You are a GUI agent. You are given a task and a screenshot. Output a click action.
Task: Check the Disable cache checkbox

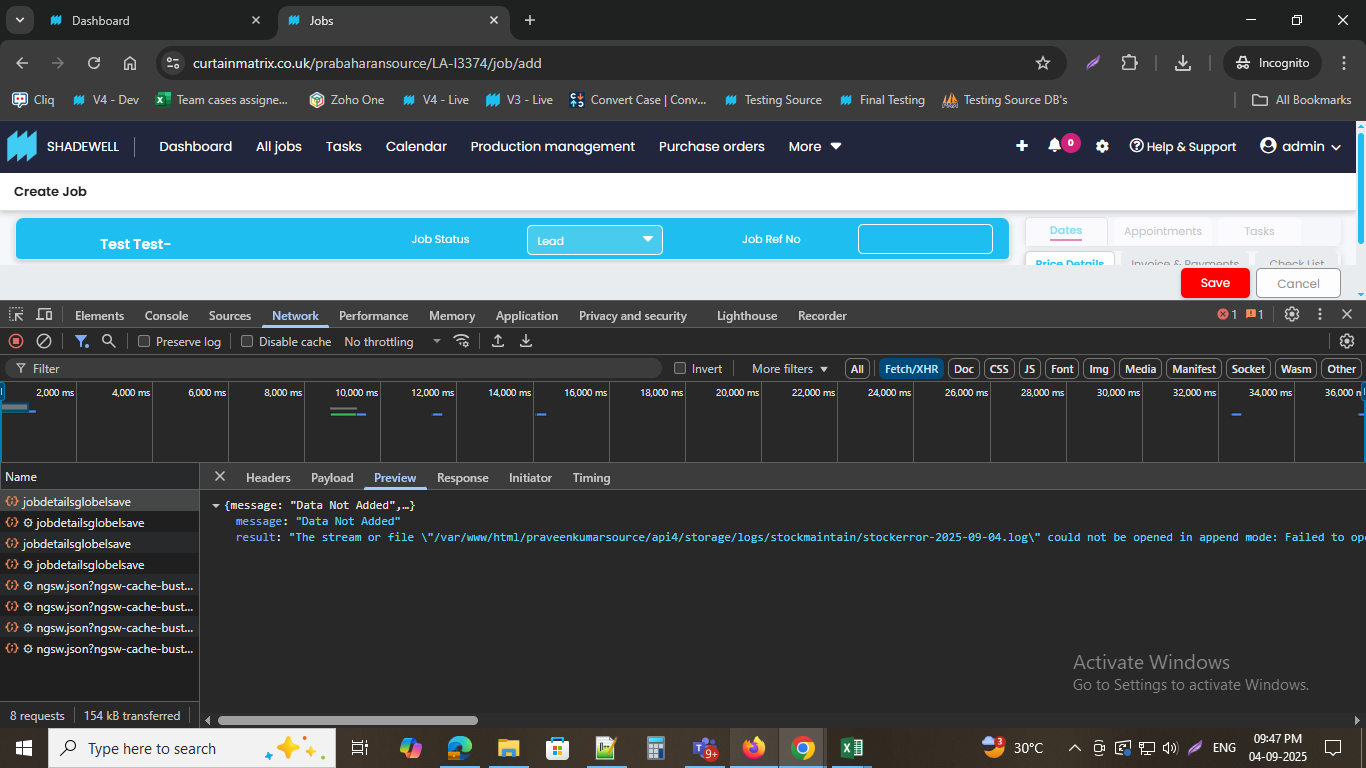point(247,341)
